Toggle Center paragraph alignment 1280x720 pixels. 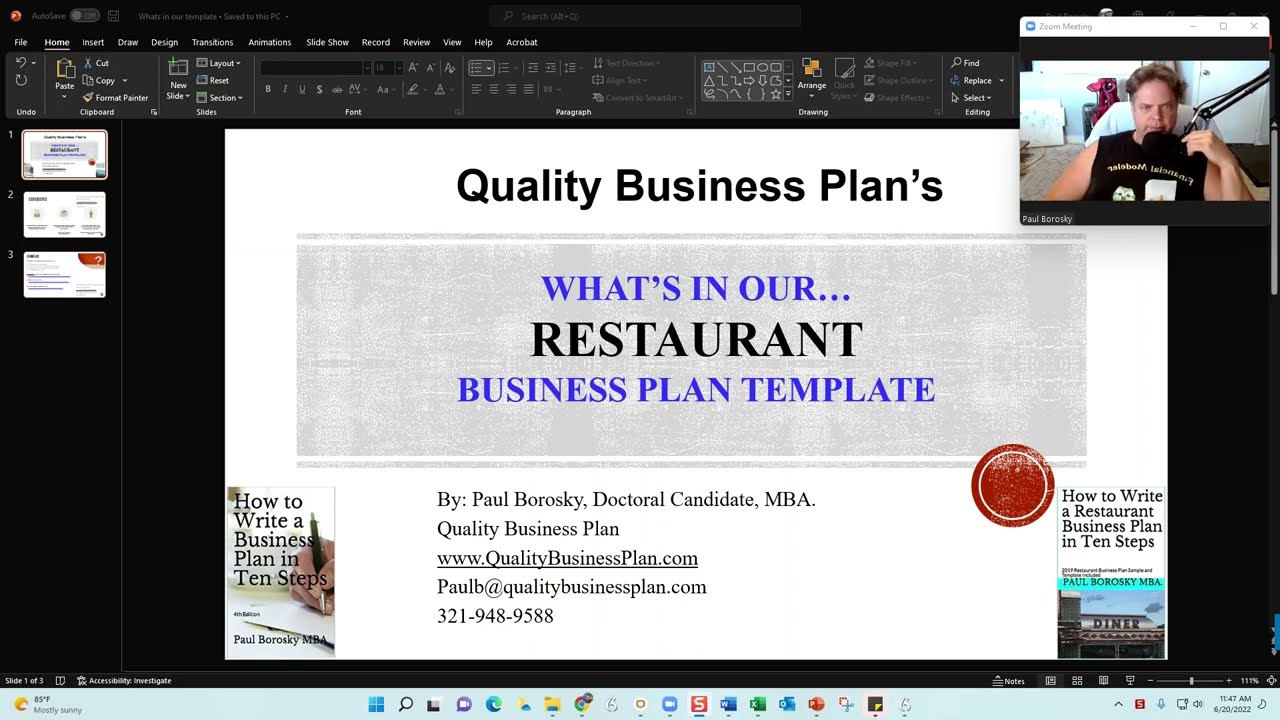point(494,89)
